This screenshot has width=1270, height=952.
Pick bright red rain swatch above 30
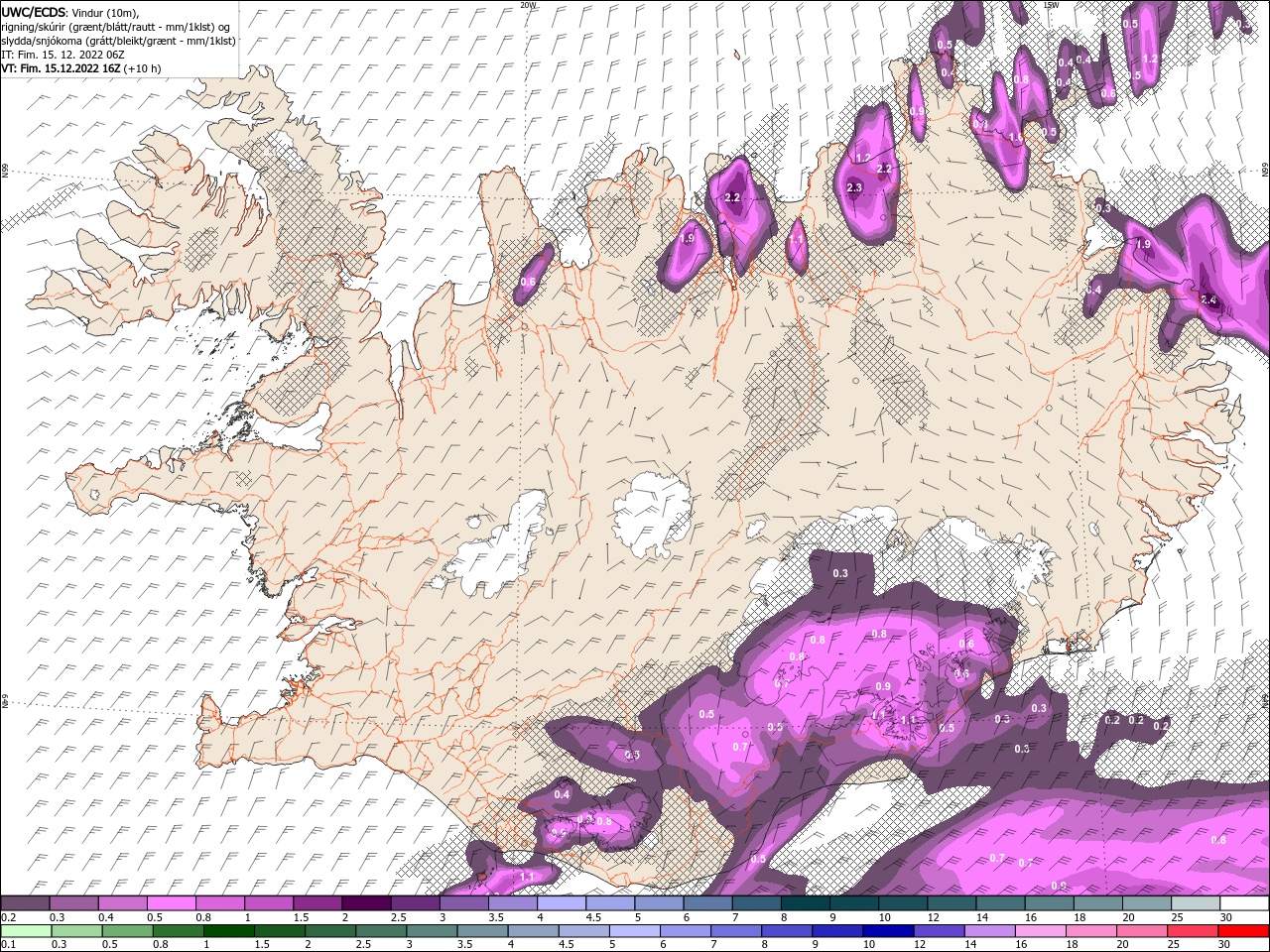pyautogui.click(x=1244, y=932)
